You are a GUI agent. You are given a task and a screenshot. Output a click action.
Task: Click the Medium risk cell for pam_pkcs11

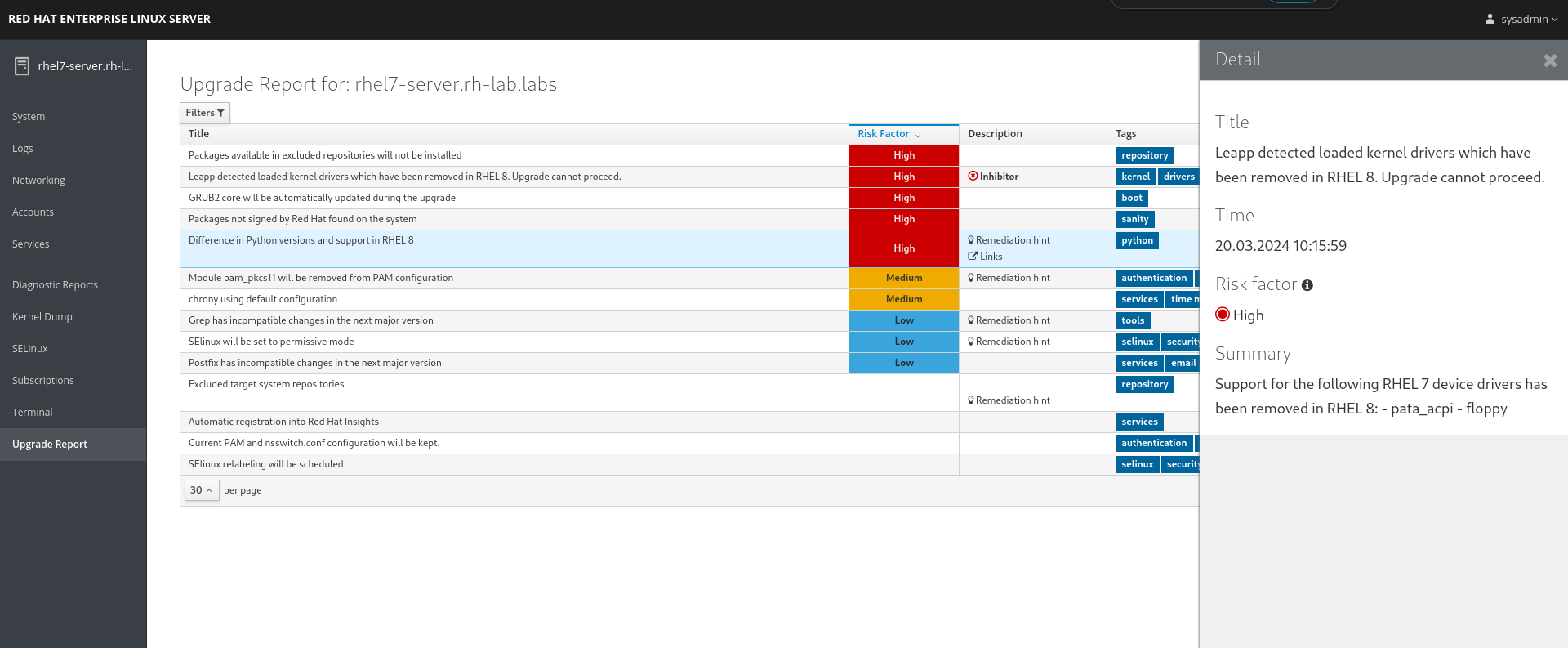(x=903, y=278)
